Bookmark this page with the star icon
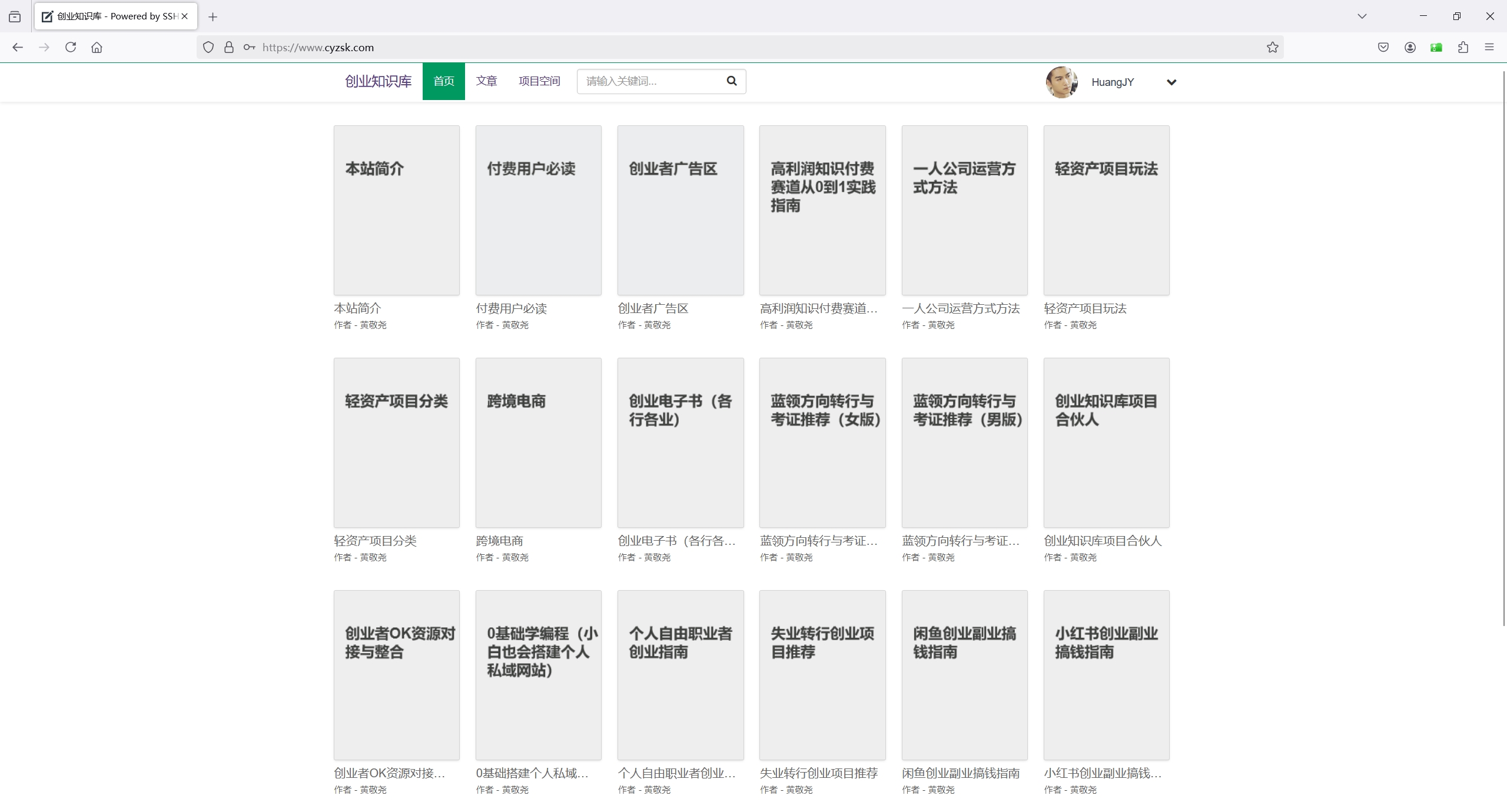Image resolution: width=1507 pixels, height=812 pixels. 1273,47
